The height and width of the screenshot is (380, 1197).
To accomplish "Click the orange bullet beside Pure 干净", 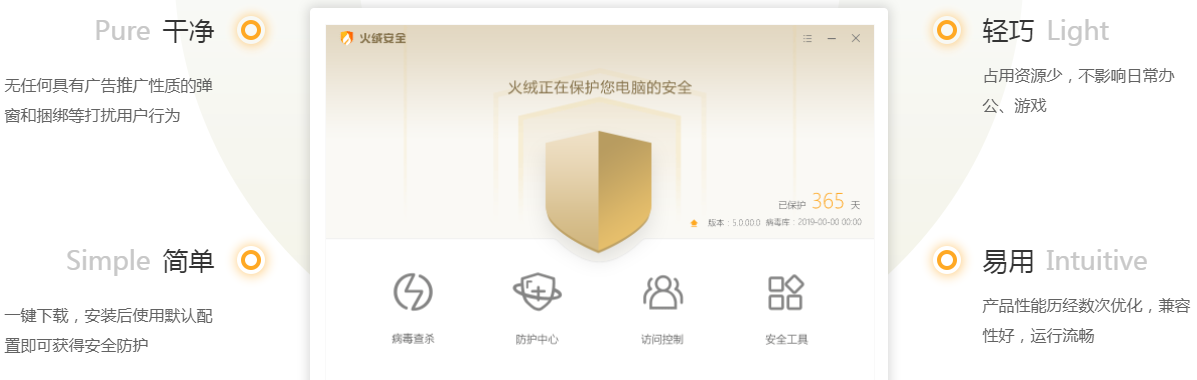I will pos(251,31).
